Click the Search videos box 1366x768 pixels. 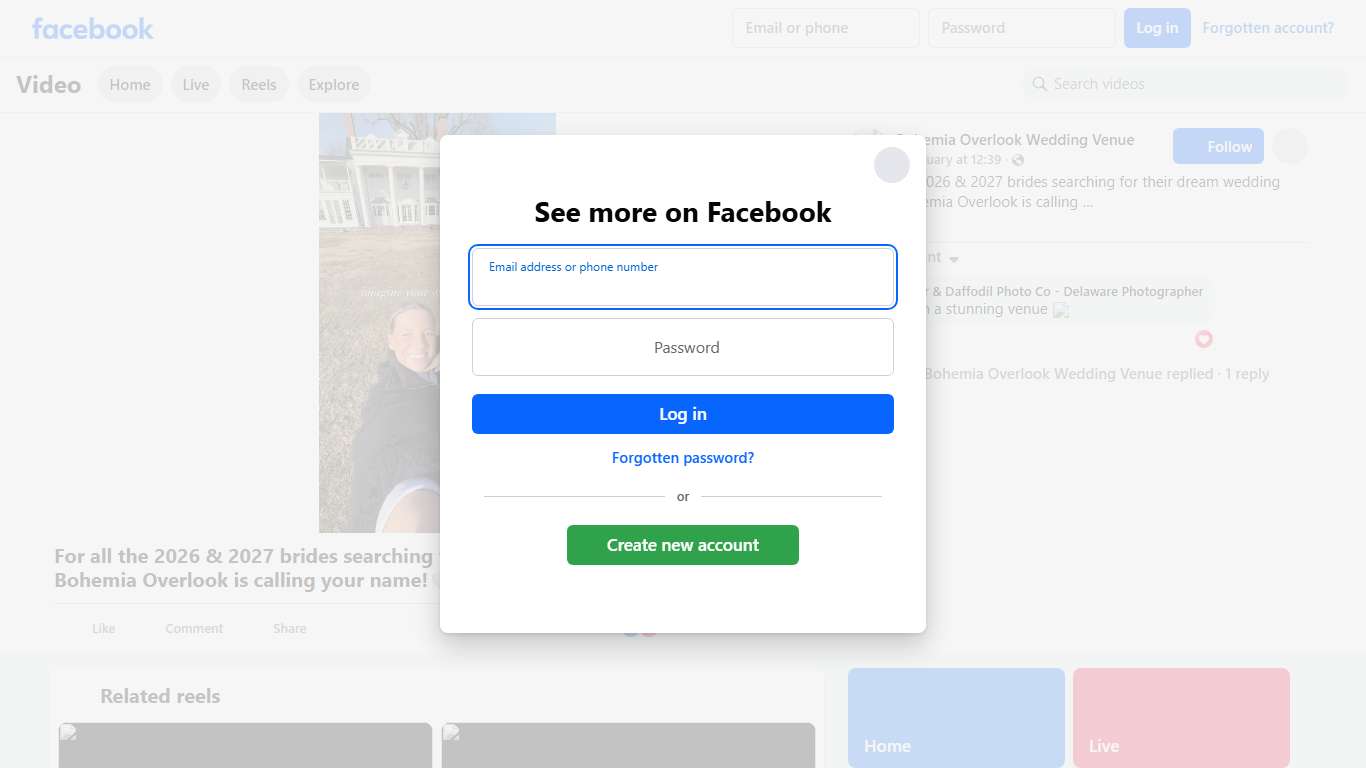(x=1185, y=84)
